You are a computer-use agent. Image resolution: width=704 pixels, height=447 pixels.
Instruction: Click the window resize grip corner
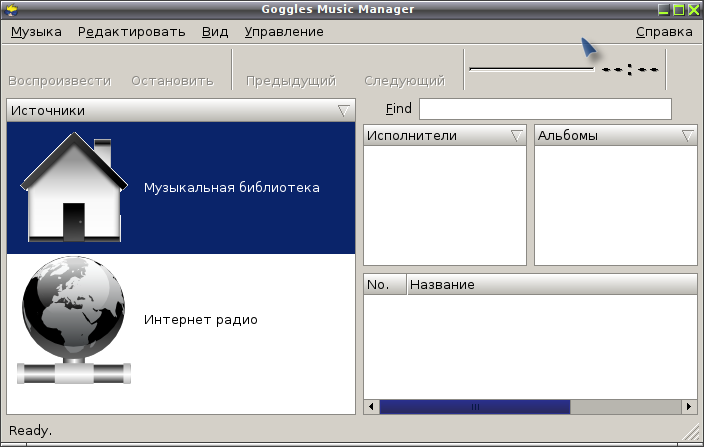click(x=691, y=432)
